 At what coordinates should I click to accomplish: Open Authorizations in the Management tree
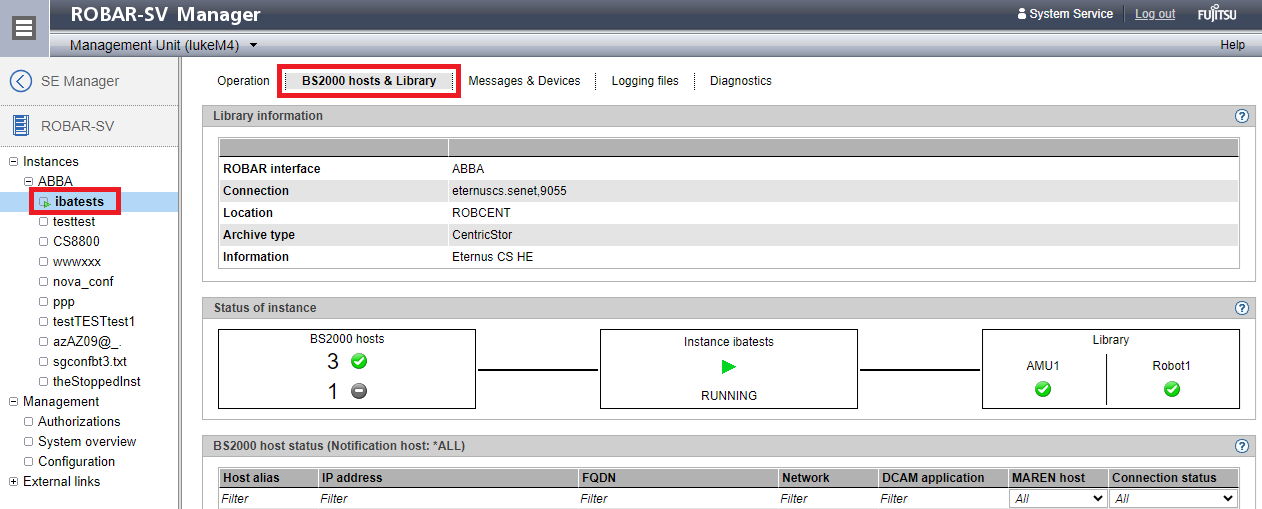coord(79,422)
